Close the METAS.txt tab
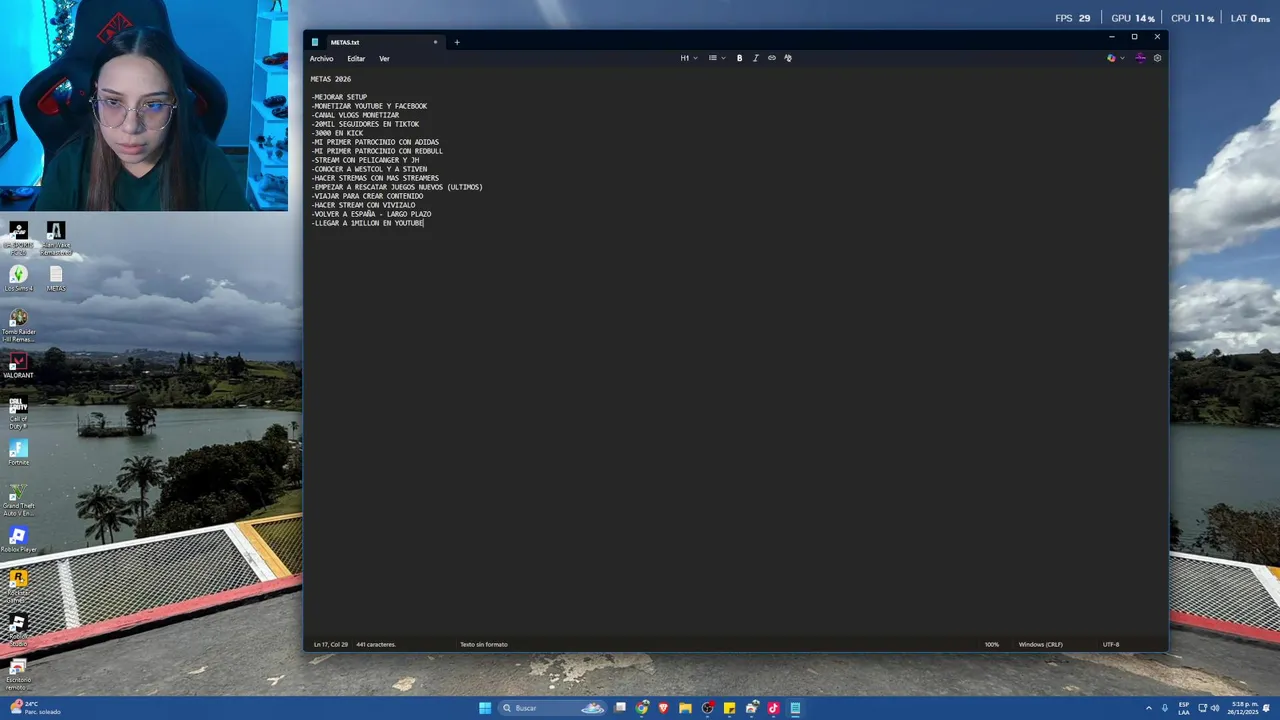 (x=435, y=42)
